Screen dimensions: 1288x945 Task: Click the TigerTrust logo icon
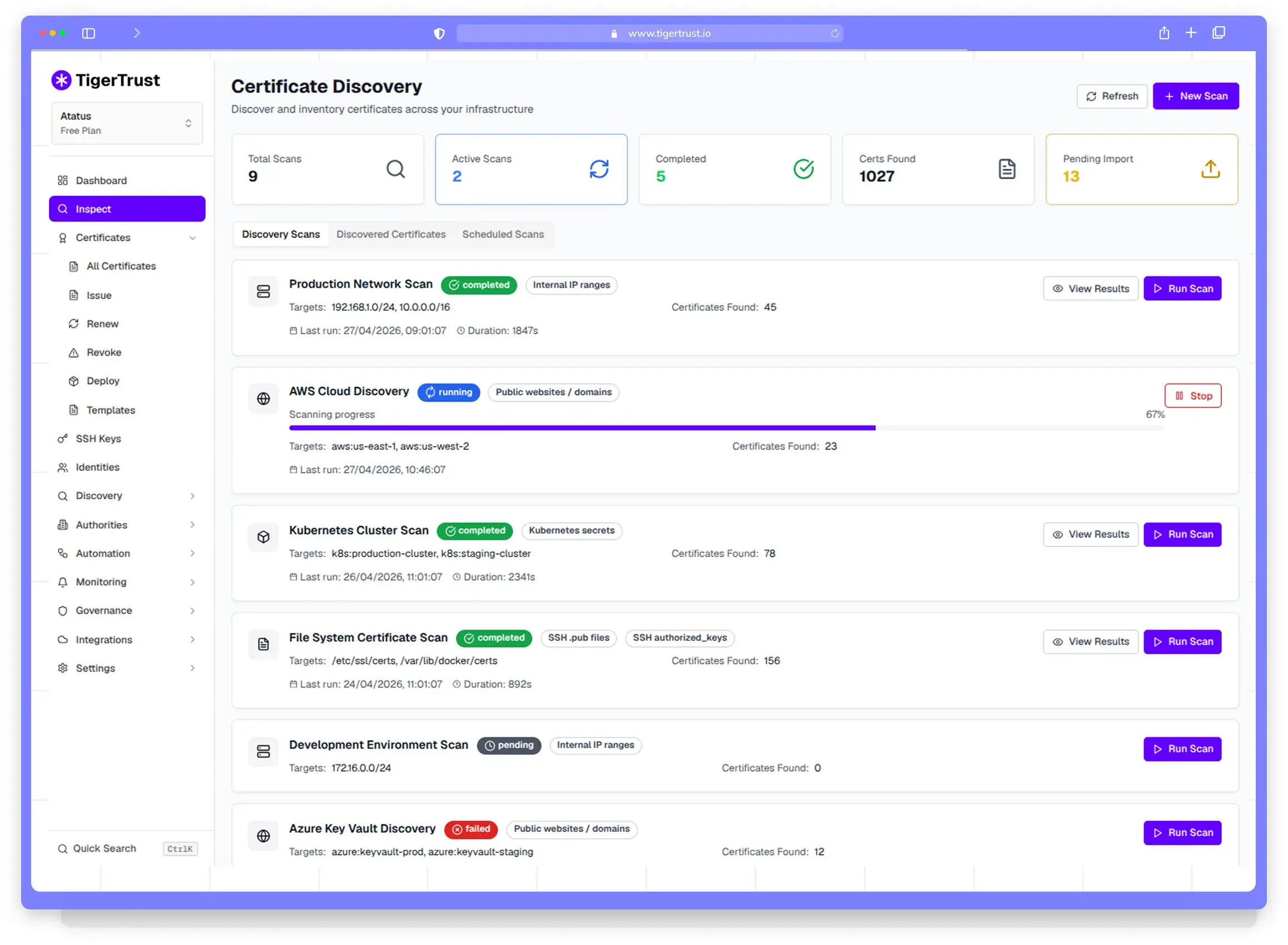[x=61, y=80]
